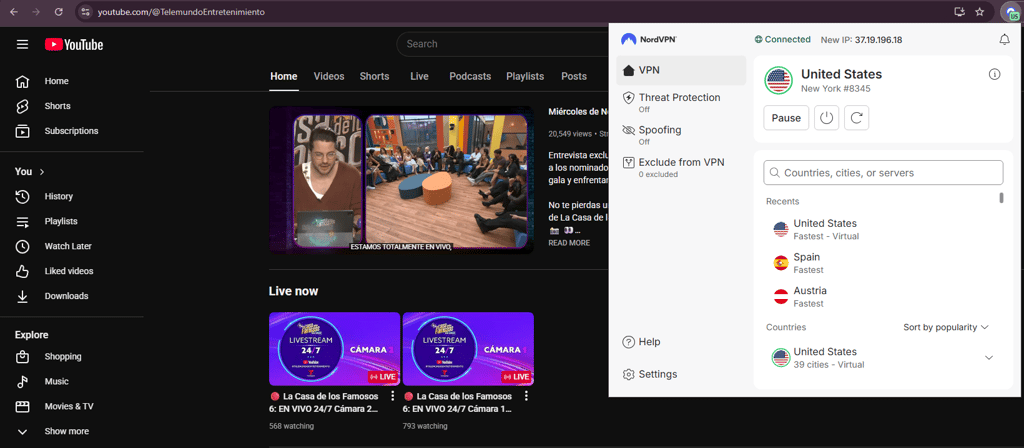Open the YouTube hamburger guide menu
The height and width of the screenshot is (448, 1024).
pos(23,44)
